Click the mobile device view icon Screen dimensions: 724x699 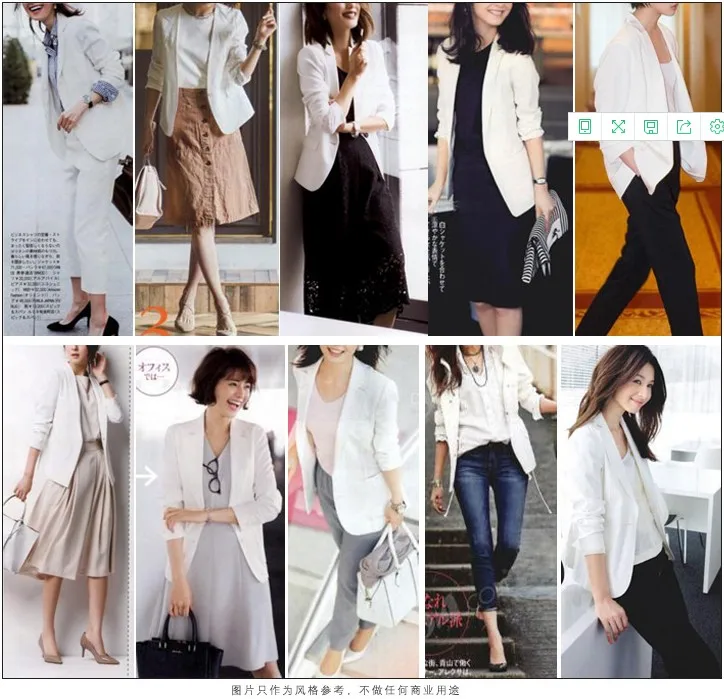point(585,127)
